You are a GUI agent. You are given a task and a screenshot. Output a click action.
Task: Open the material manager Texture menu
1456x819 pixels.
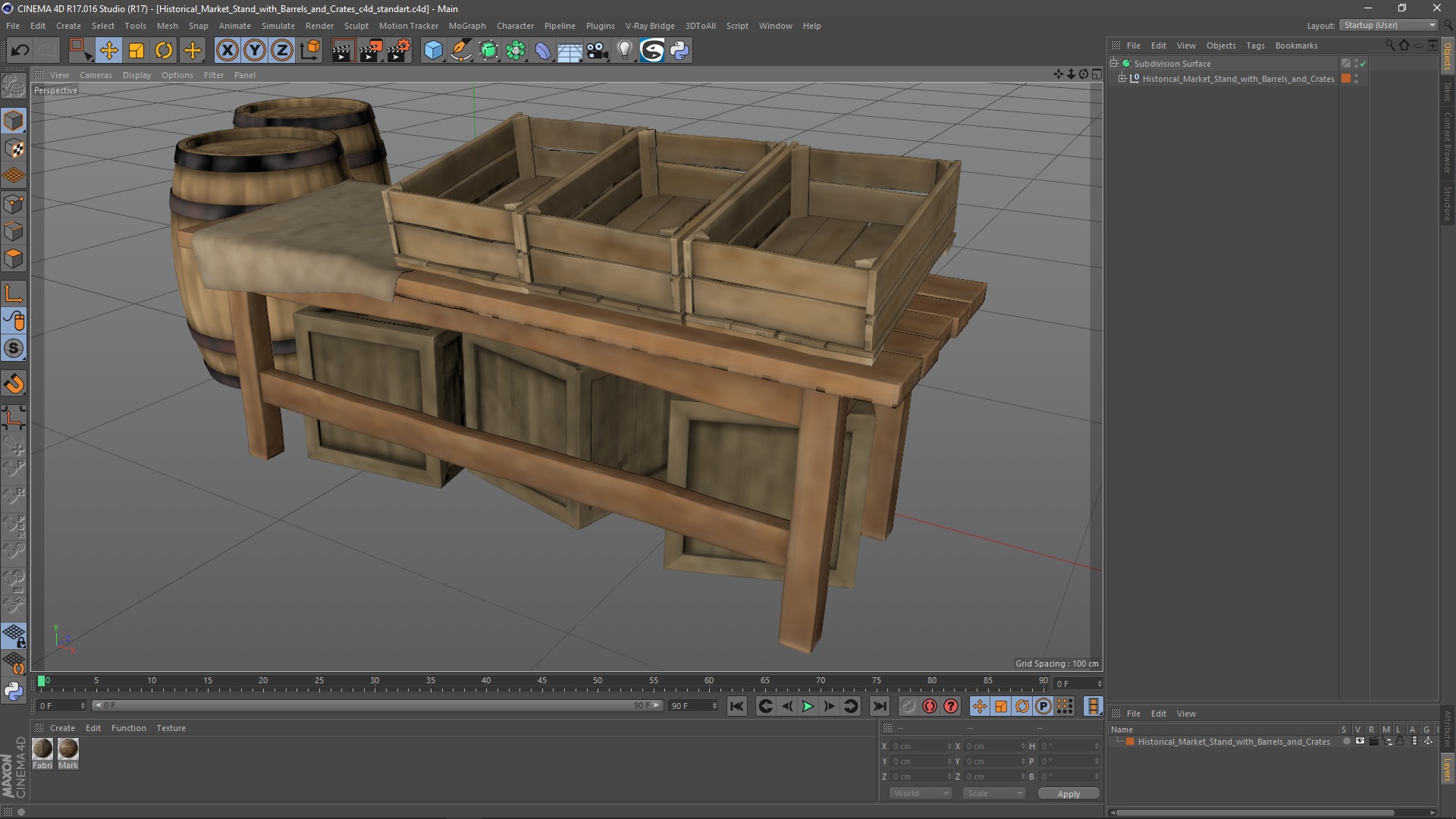pos(171,728)
